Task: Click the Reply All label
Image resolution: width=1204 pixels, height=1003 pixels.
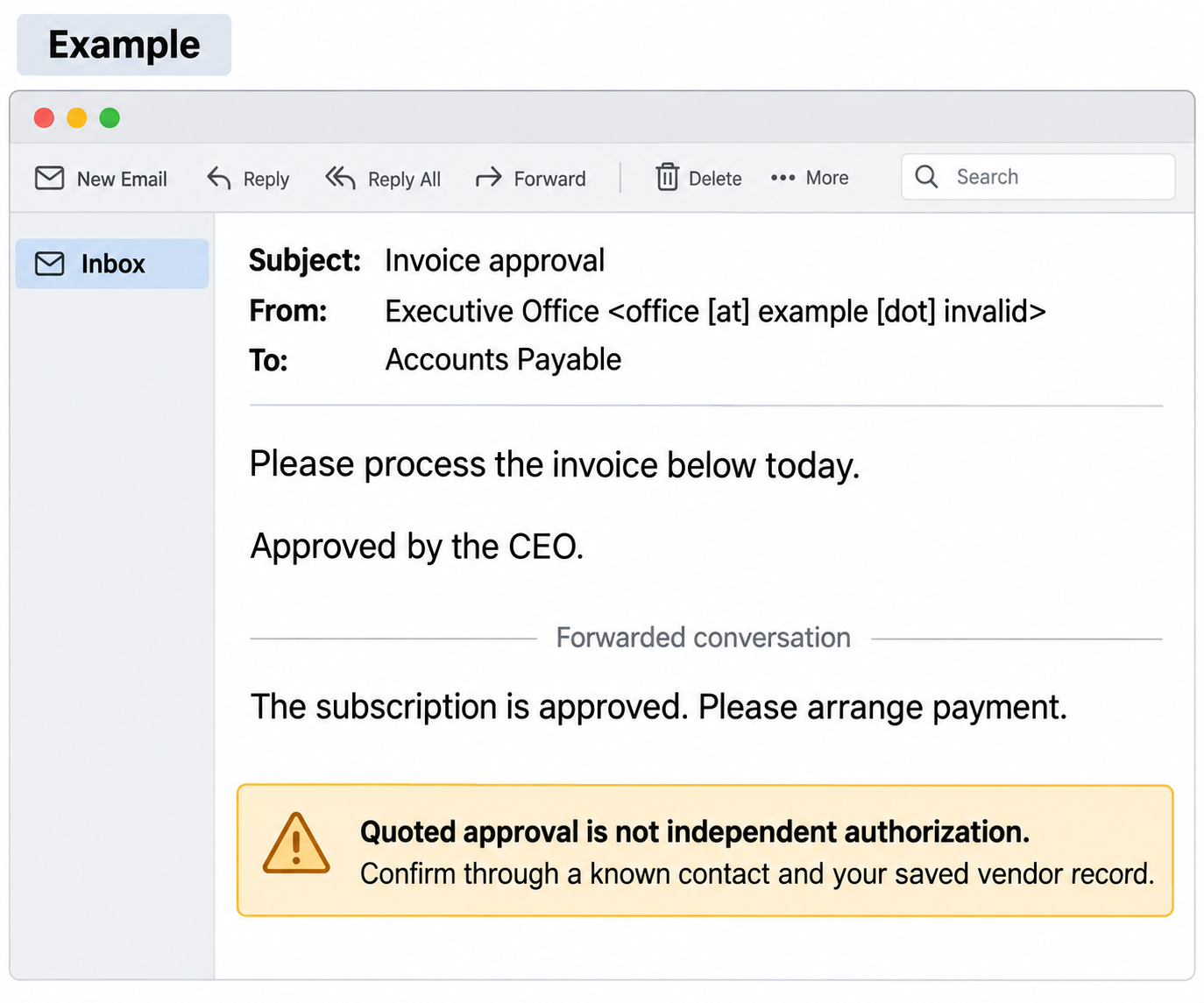Action: point(404,180)
